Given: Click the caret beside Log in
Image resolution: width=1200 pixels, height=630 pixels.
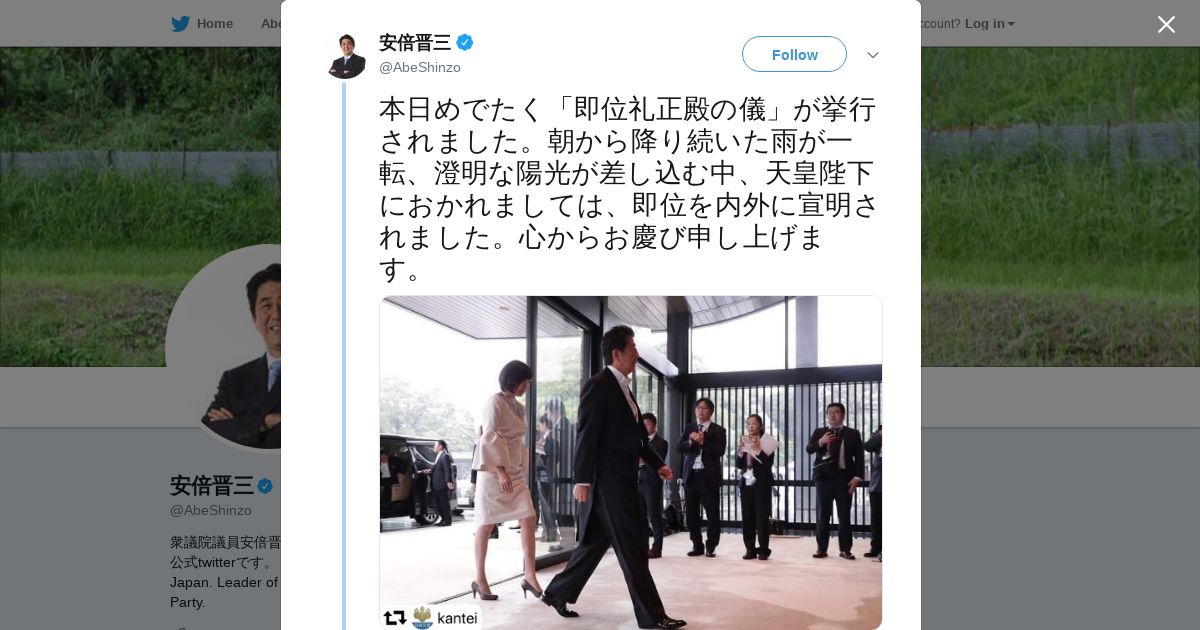Looking at the screenshot, I should [1011, 24].
